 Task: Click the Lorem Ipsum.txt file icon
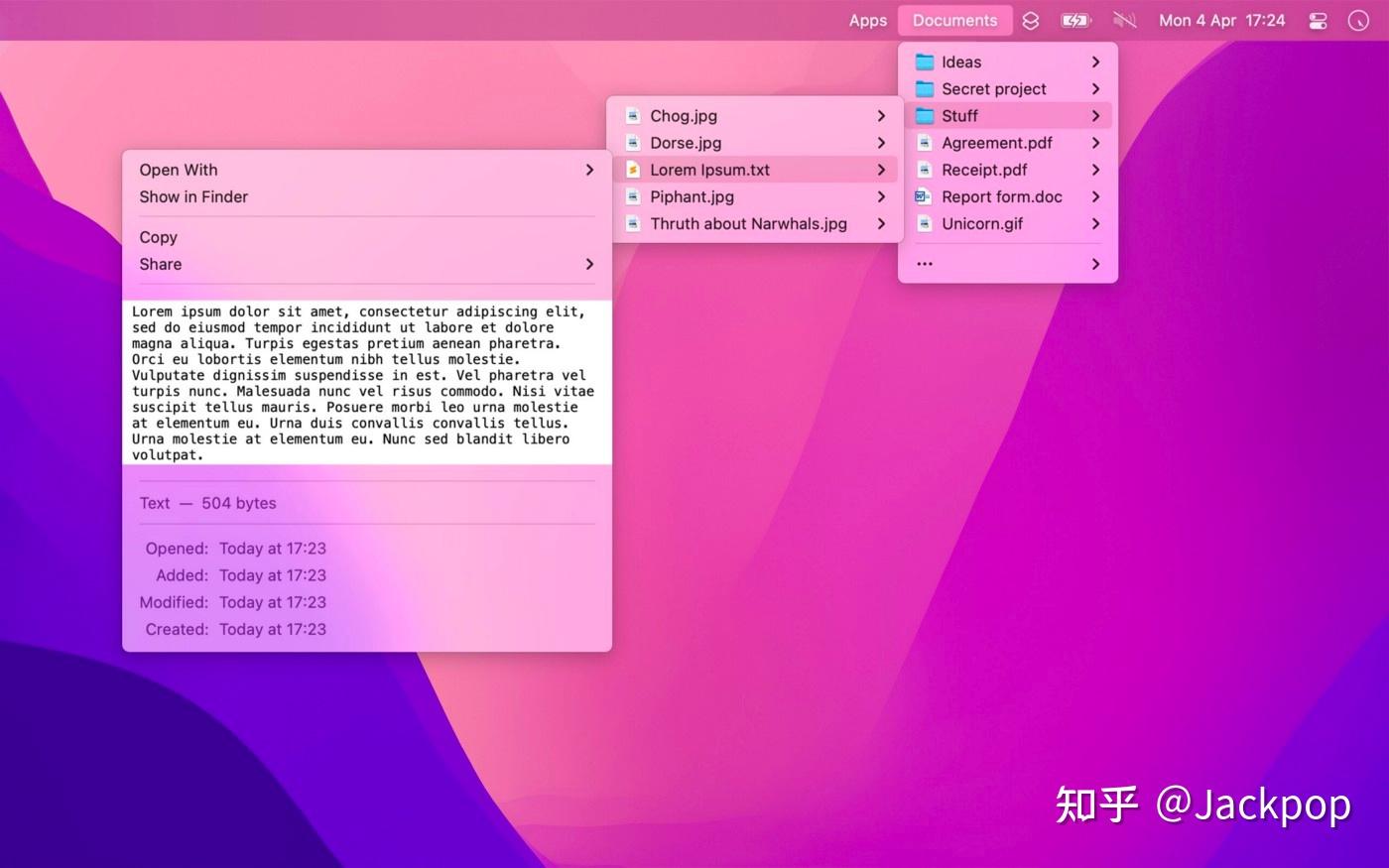point(632,170)
